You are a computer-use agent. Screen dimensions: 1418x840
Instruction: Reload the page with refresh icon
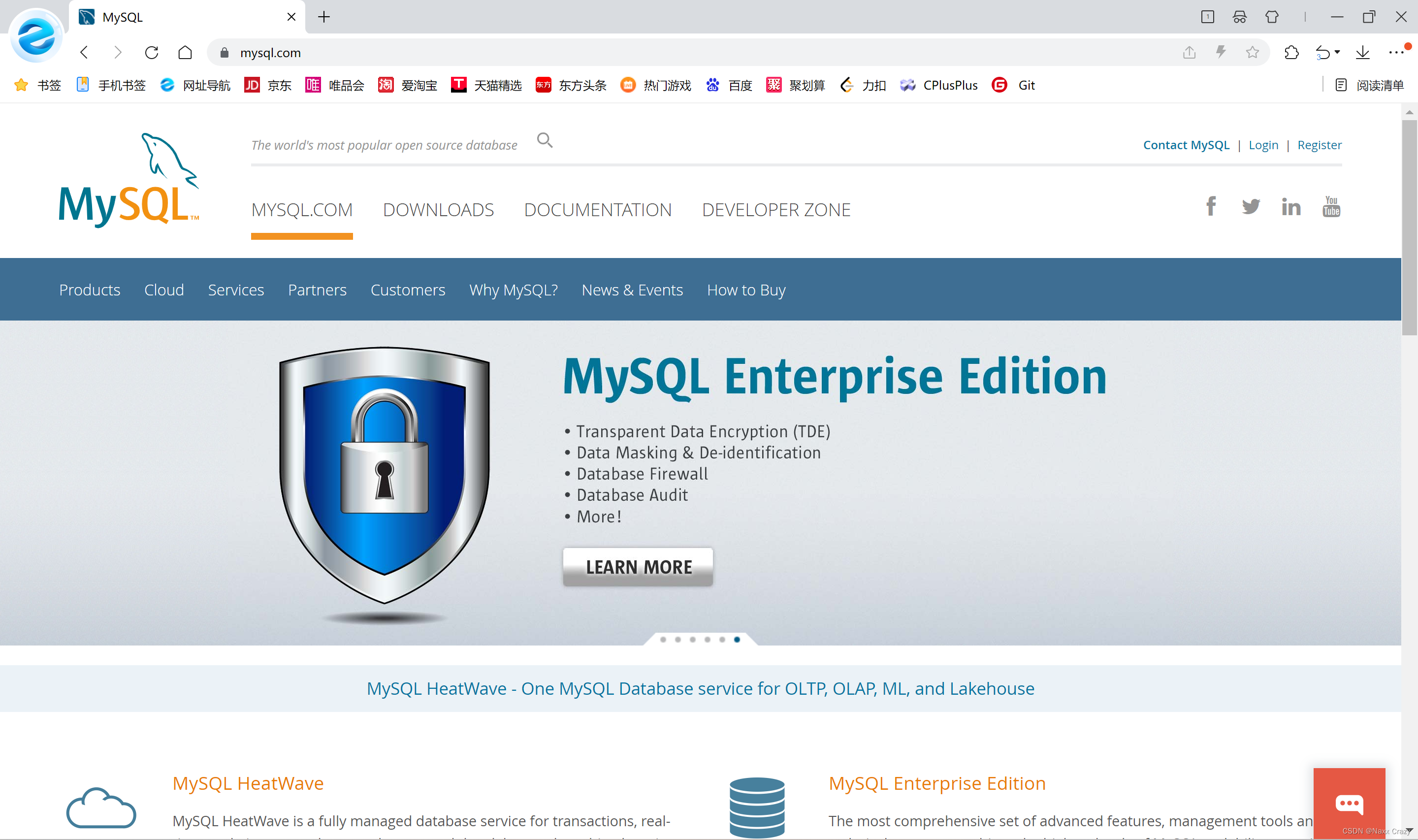click(151, 53)
